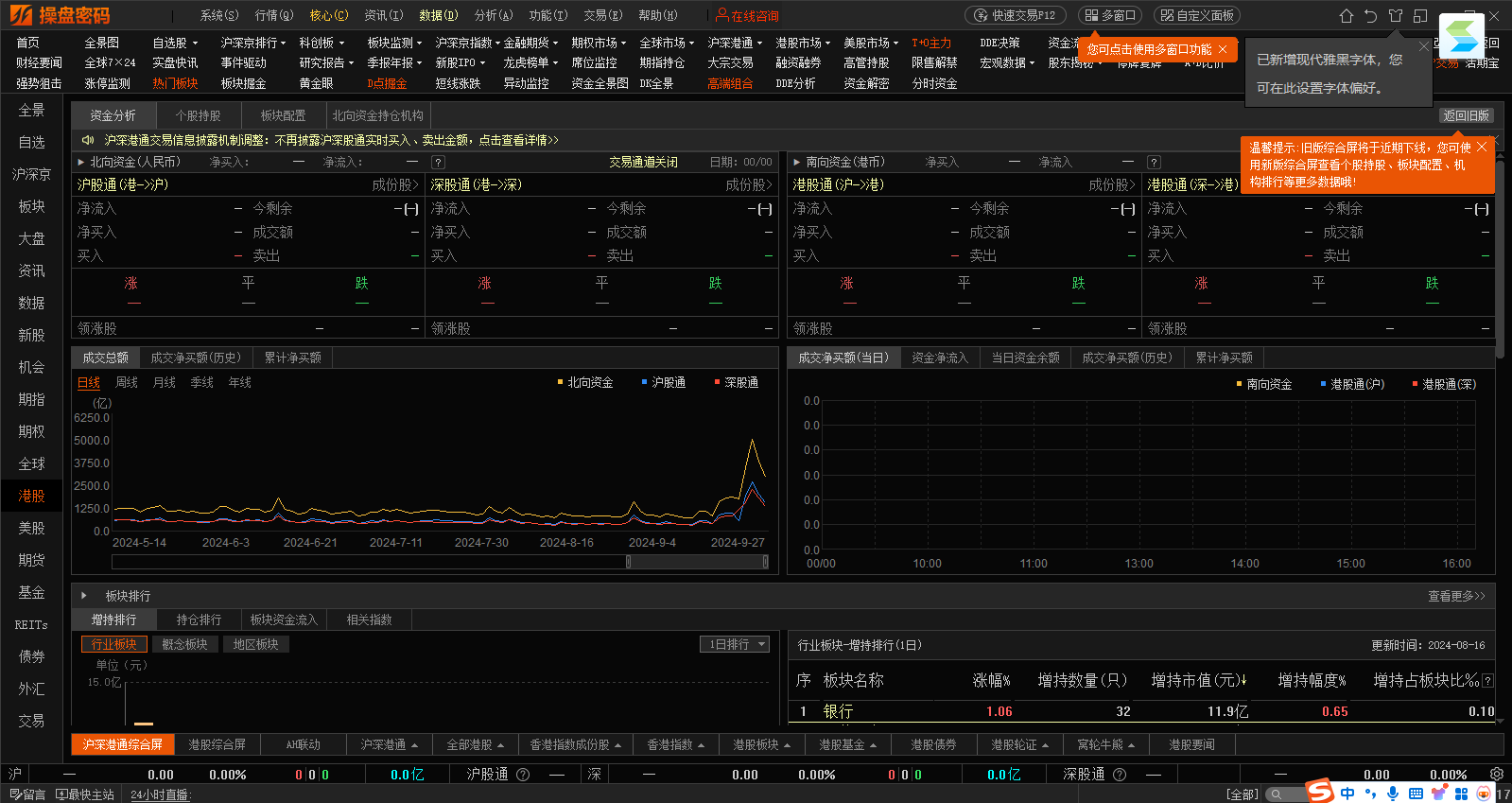Open the 宏观数据 dropdown menu
The width and height of the screenshot is (1512, 803).
click(x=1006, y=63)
